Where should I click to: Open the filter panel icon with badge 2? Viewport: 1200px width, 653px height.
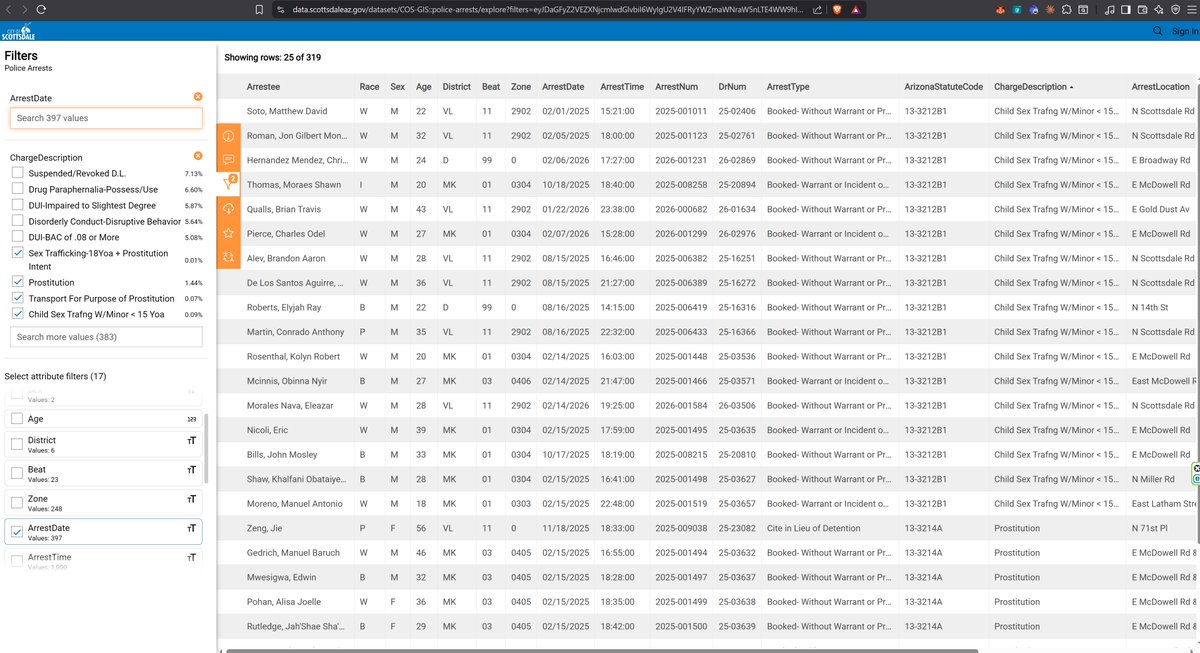coord(228,184)
